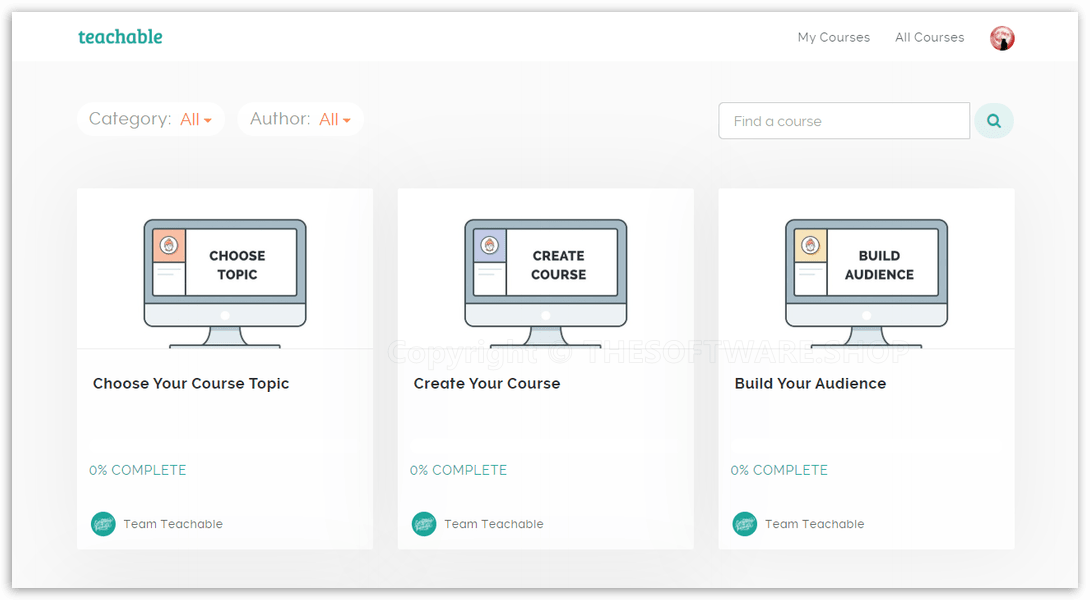
Task: Click the Create Your Course title text
Action: coord(486,383)
